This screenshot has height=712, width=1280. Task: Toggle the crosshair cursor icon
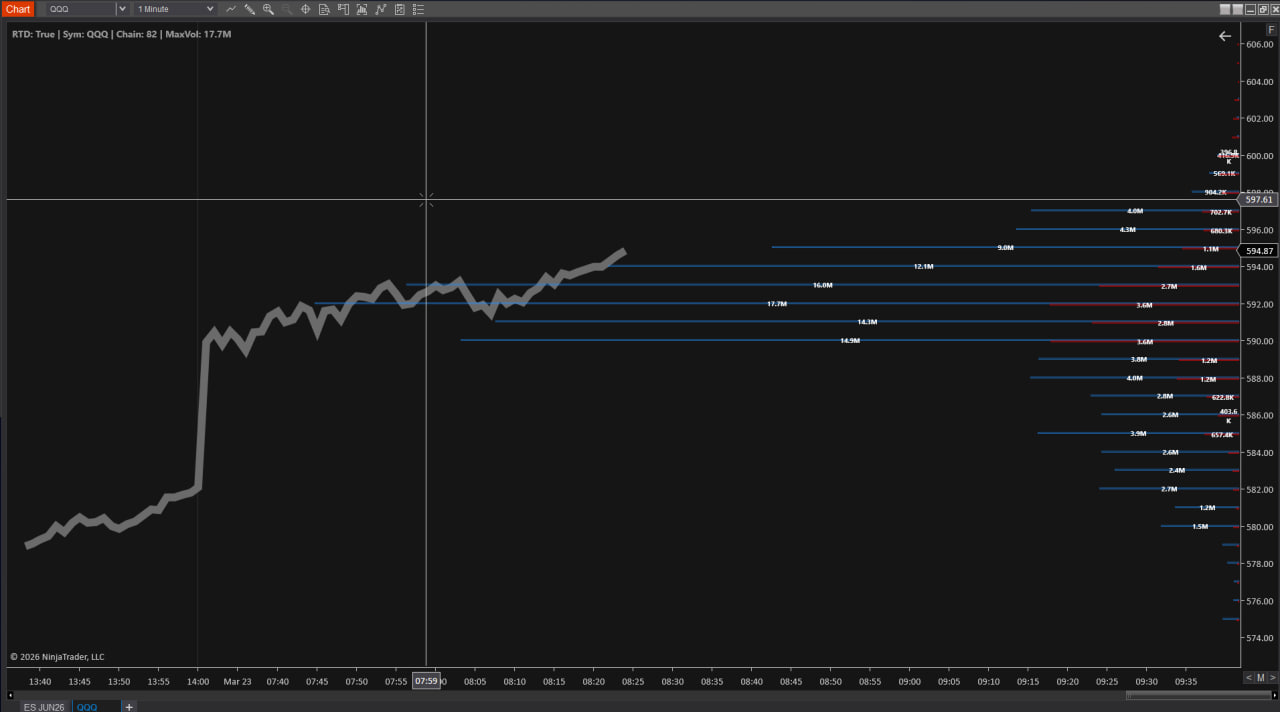[305, 9]
